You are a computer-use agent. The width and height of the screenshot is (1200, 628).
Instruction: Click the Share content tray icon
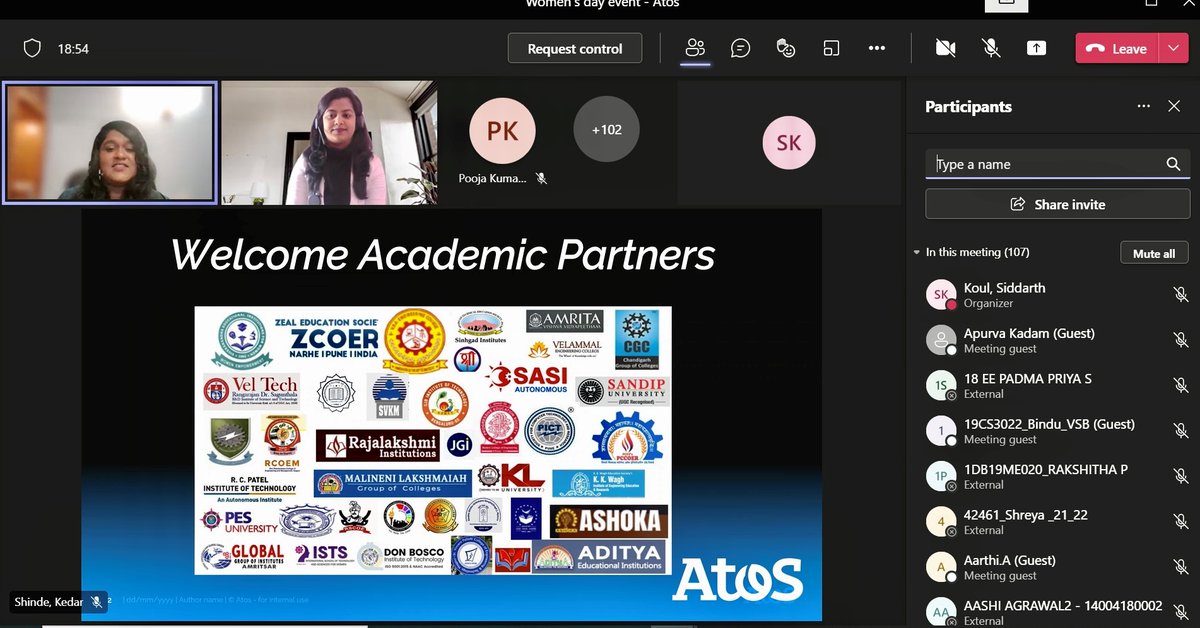tap(1037, 48)
